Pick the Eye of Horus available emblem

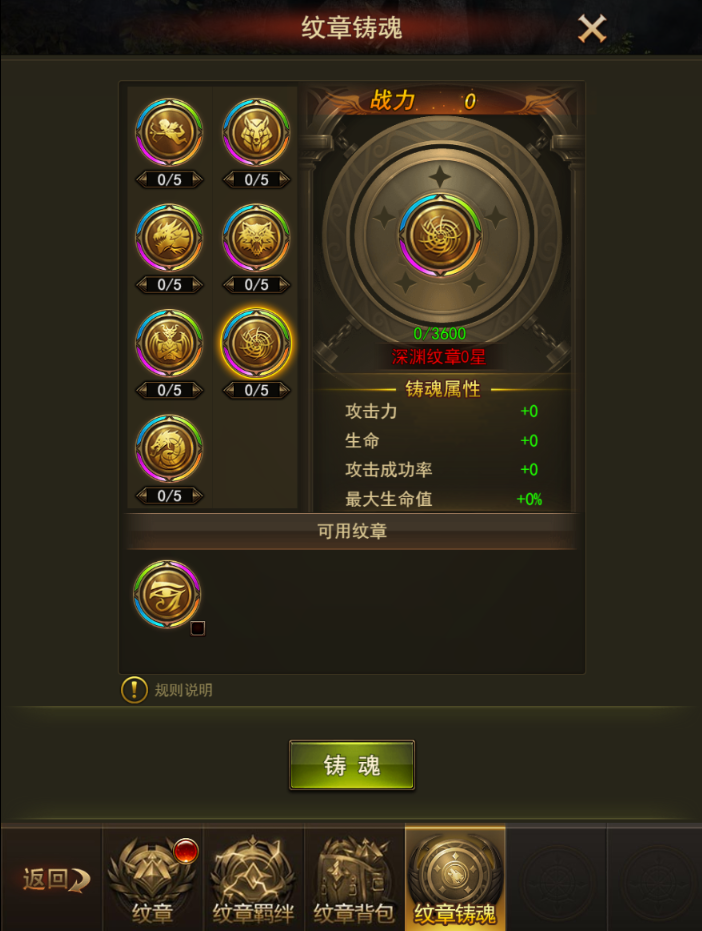pyautogui.click(x=167, y=594)
